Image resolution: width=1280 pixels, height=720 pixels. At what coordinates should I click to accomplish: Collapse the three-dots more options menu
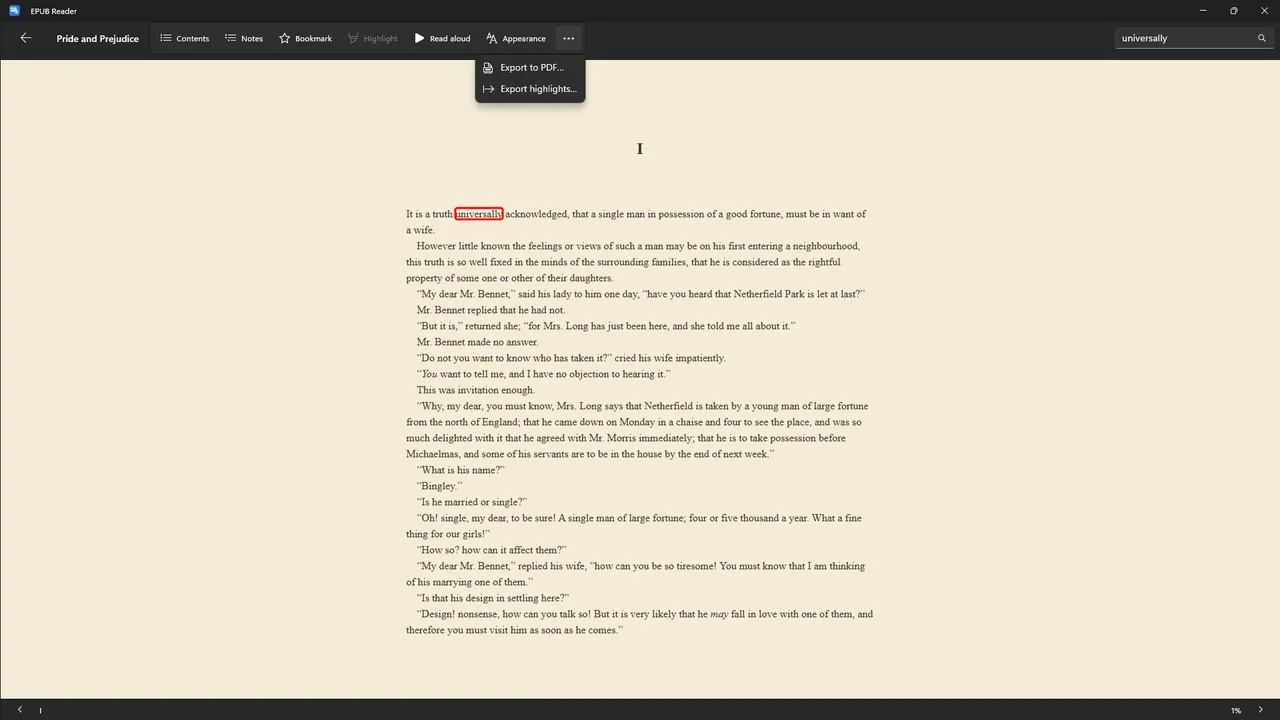(x=568, y=38)
